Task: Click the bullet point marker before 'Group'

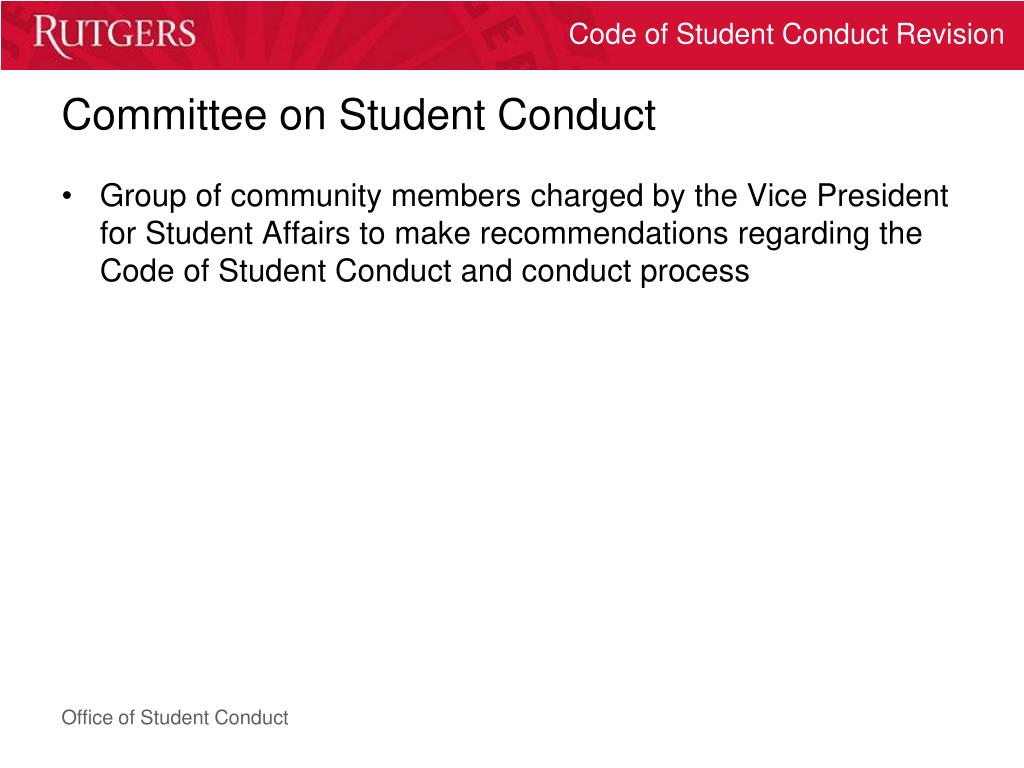Action: point(67,196)
